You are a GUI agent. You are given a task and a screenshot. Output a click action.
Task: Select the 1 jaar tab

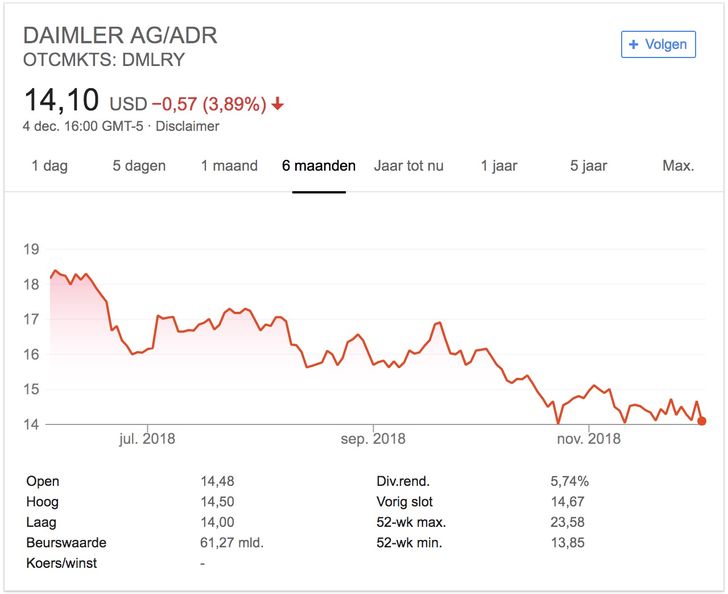pyautogui.click(x=499, y=166)
